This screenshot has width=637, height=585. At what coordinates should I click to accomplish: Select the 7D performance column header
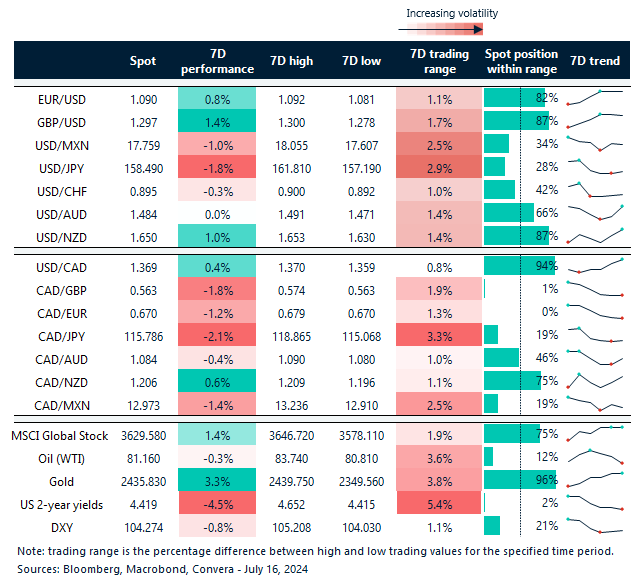coord(217,61)
